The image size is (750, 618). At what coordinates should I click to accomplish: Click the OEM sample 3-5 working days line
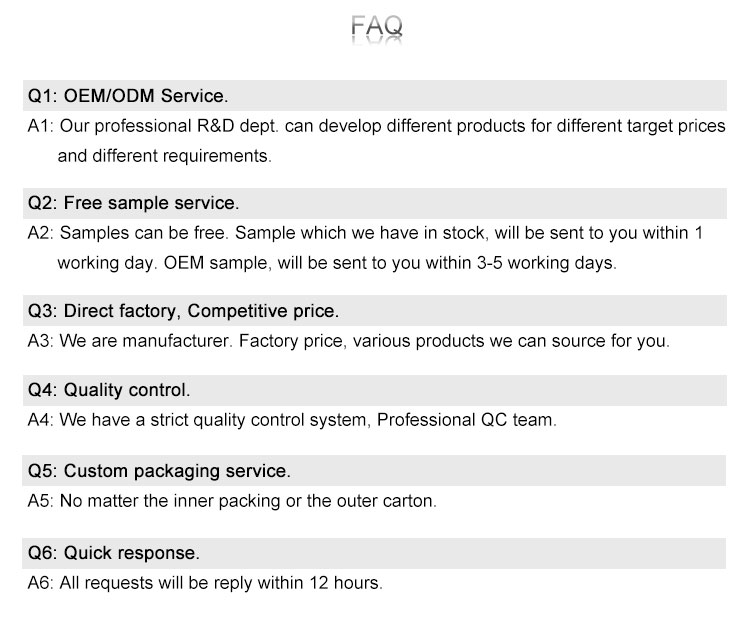click(x=337, y=263)
